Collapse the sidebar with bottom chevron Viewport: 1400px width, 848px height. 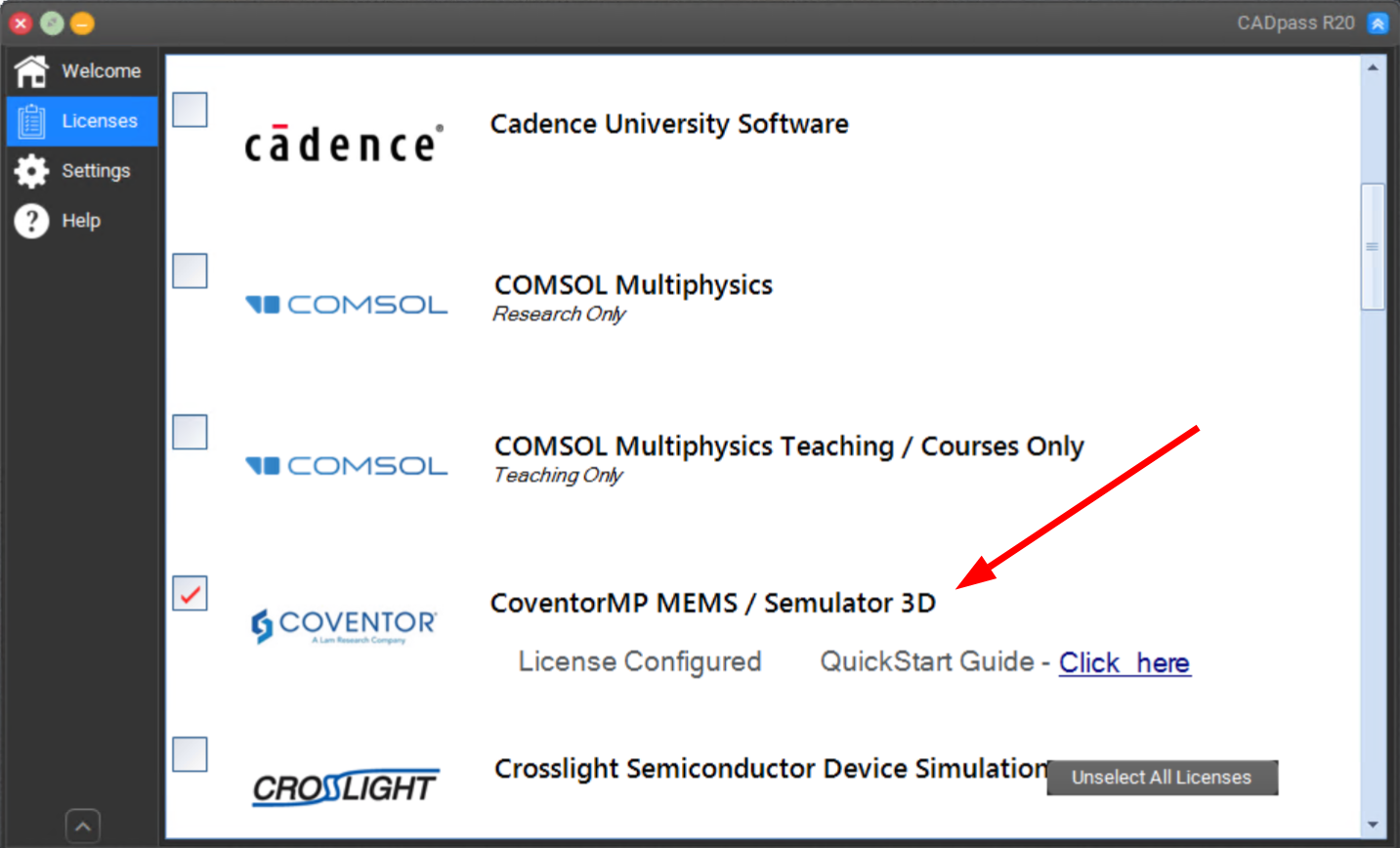(83, 827)
